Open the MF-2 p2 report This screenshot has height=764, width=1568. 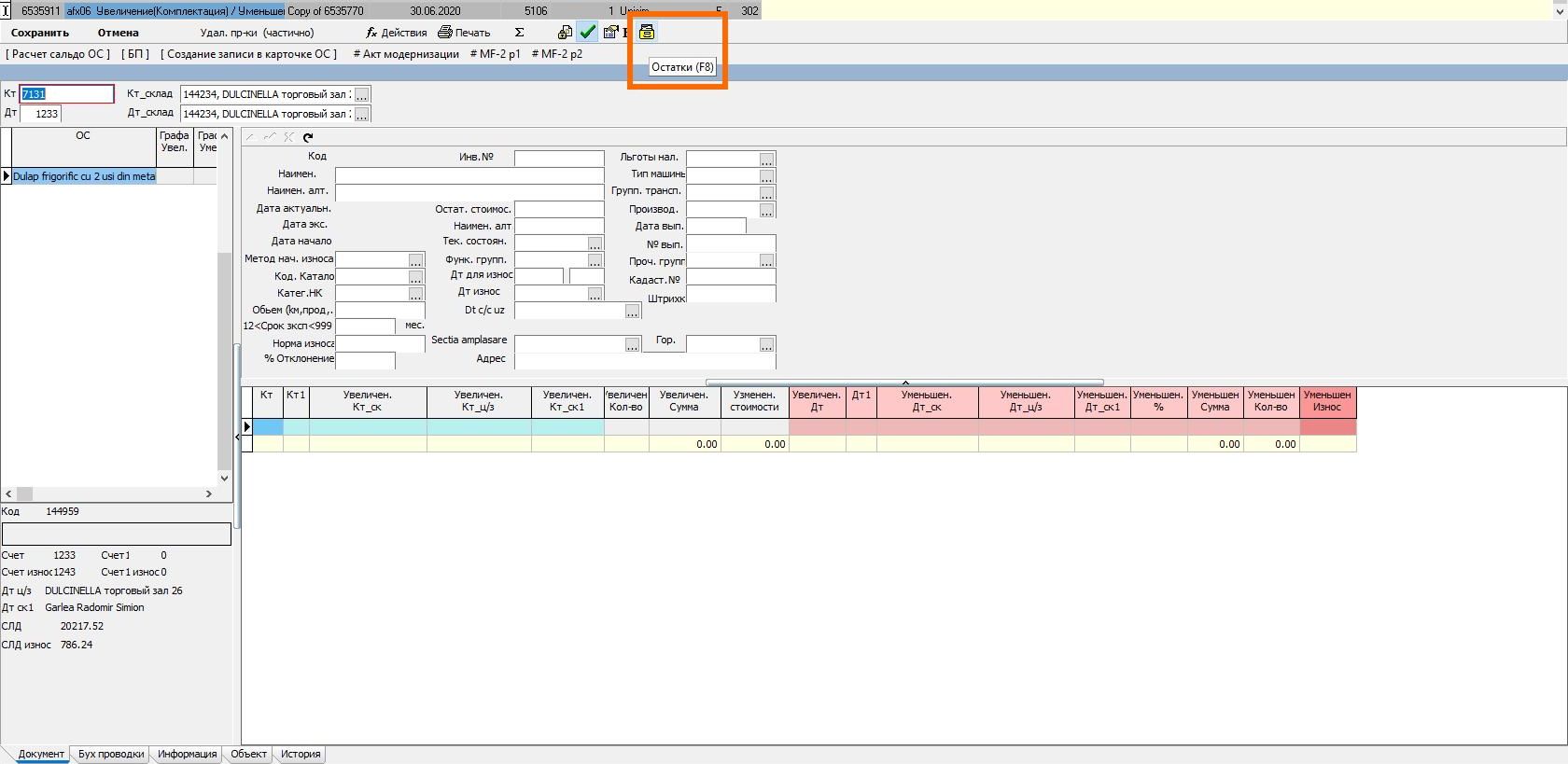click(557, 54)
